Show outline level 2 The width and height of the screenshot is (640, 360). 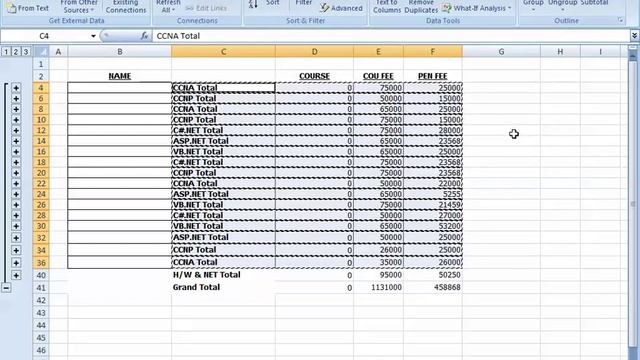(16, 52)
